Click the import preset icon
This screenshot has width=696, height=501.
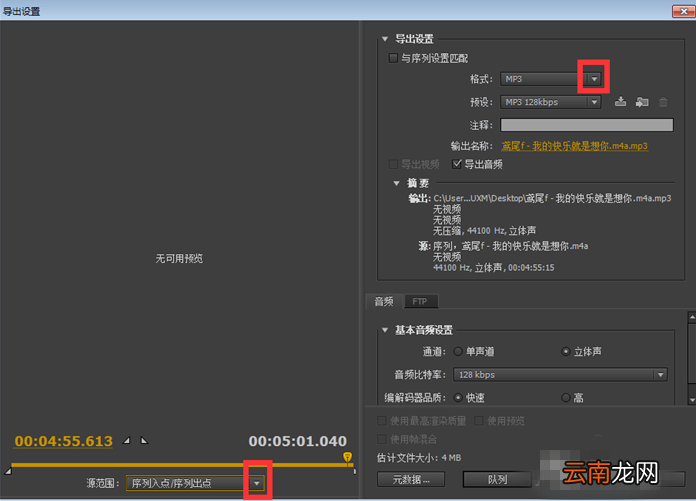pos(642,102)
